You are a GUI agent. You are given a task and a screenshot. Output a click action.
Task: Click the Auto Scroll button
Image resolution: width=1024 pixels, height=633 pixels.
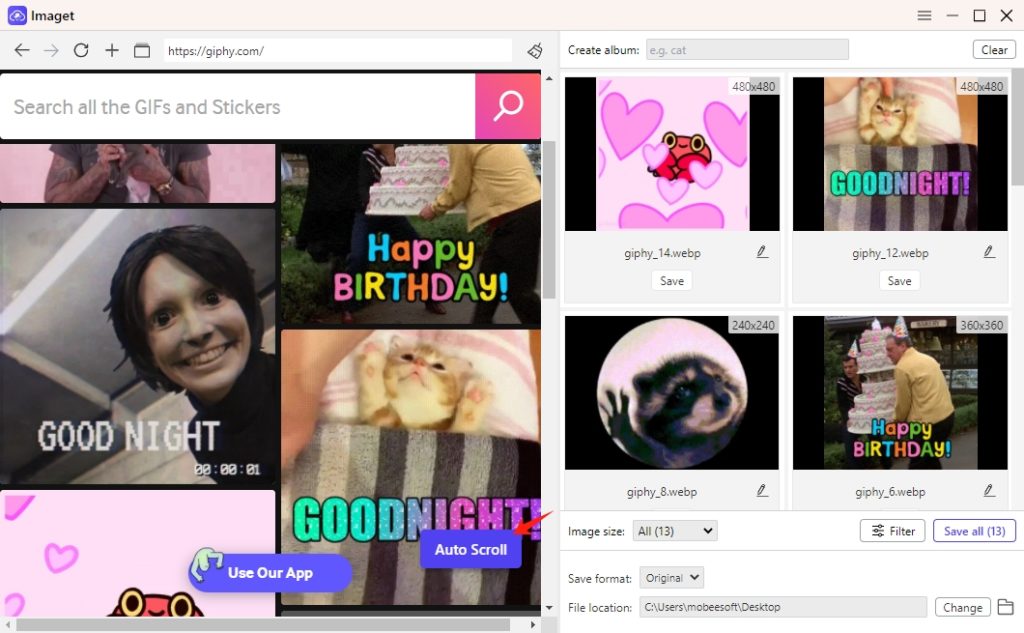tap(470, 550)
